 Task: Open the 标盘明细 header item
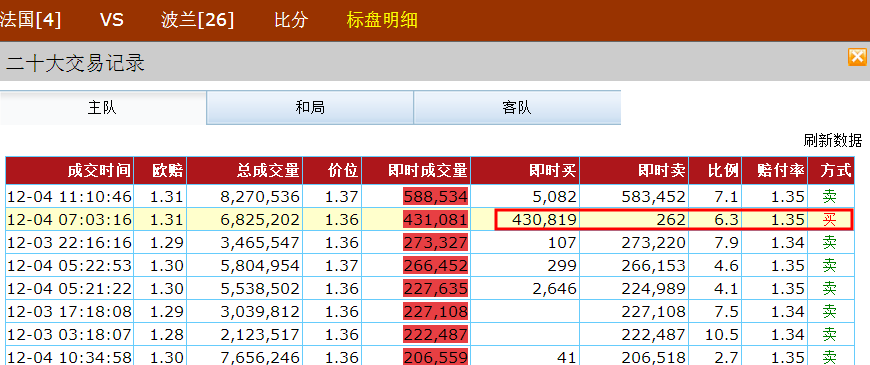click(x=382, y=21)
